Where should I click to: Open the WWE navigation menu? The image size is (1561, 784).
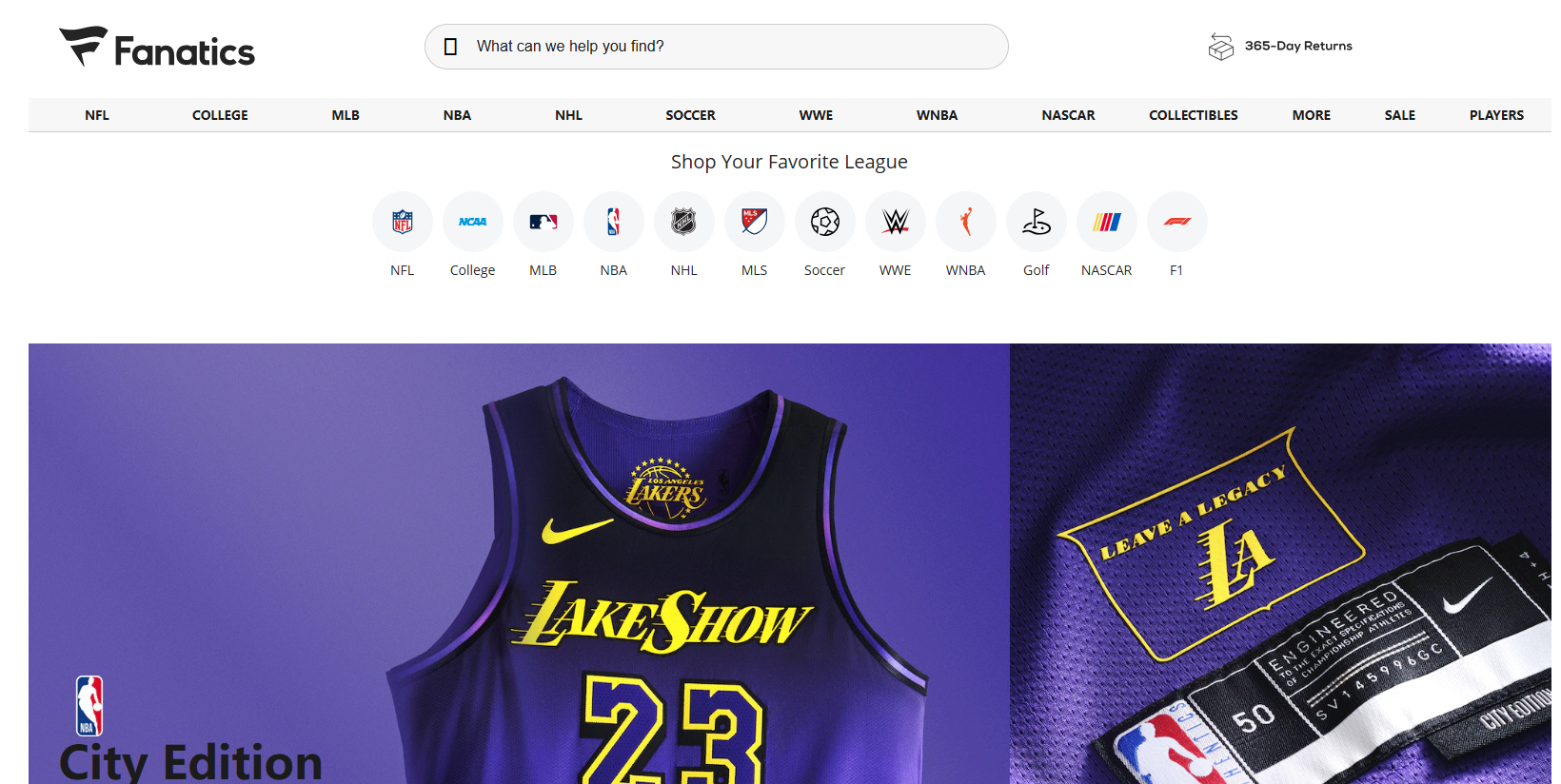(x=816, y=115)
